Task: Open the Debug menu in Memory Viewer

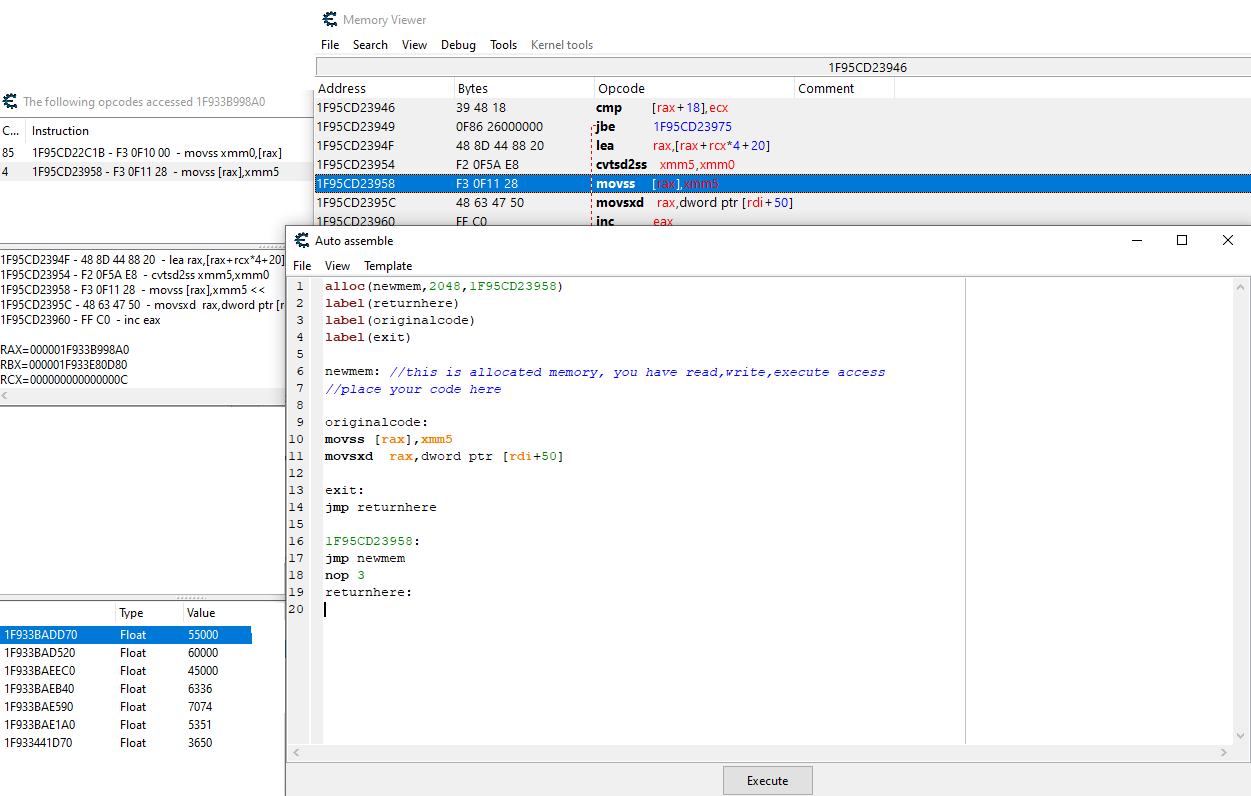Action: 458,45
